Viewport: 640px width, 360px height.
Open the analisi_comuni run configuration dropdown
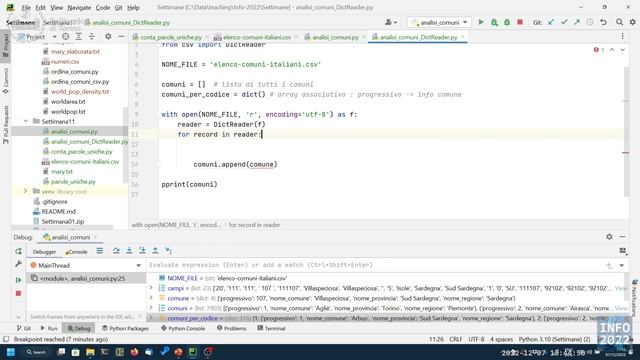439,22
